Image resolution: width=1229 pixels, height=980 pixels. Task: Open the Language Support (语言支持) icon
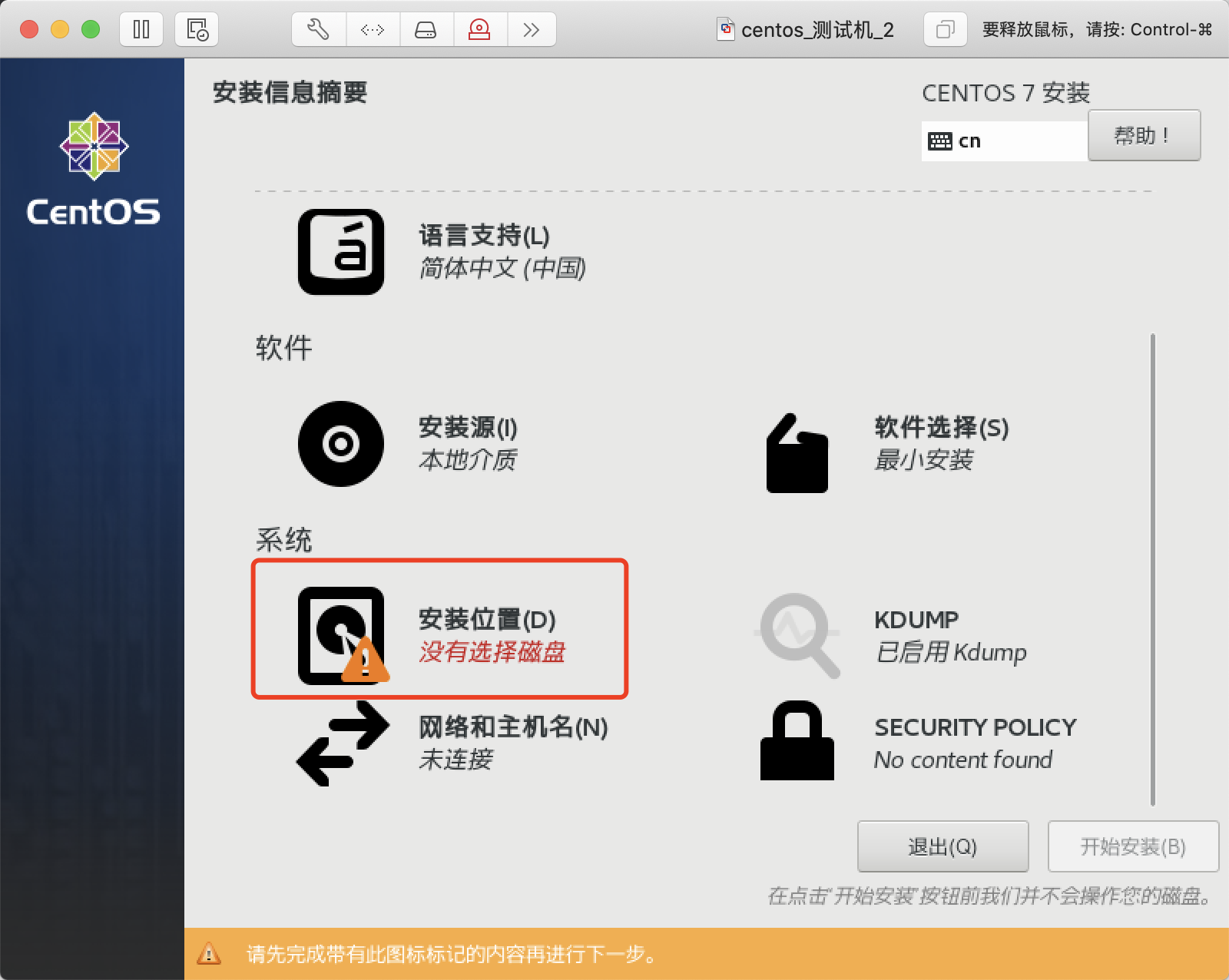[341, 252]
